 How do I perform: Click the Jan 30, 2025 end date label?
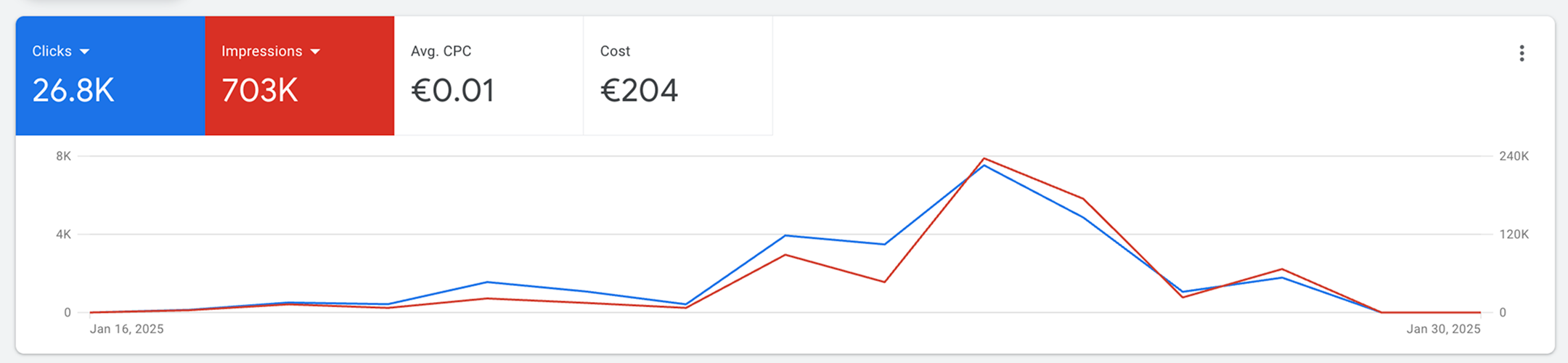pos(1443,329)
